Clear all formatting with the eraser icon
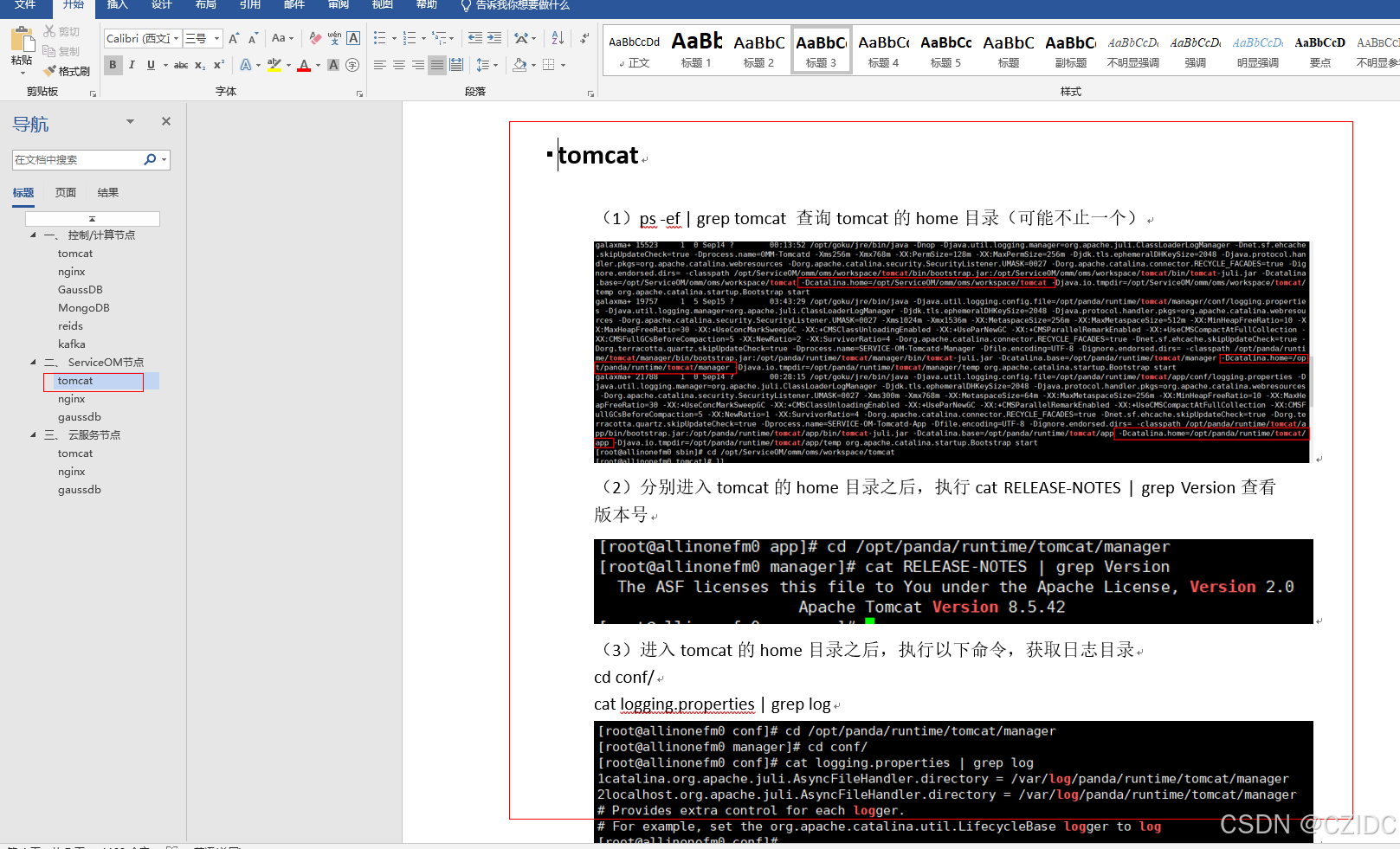 point(315,38)
